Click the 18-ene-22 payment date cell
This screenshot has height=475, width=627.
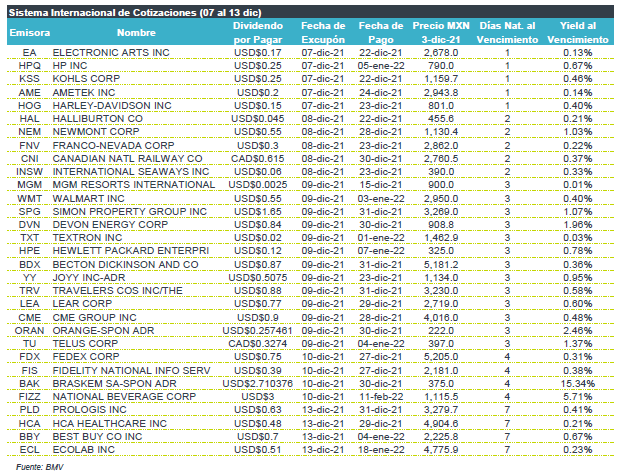tap(381, 450)
